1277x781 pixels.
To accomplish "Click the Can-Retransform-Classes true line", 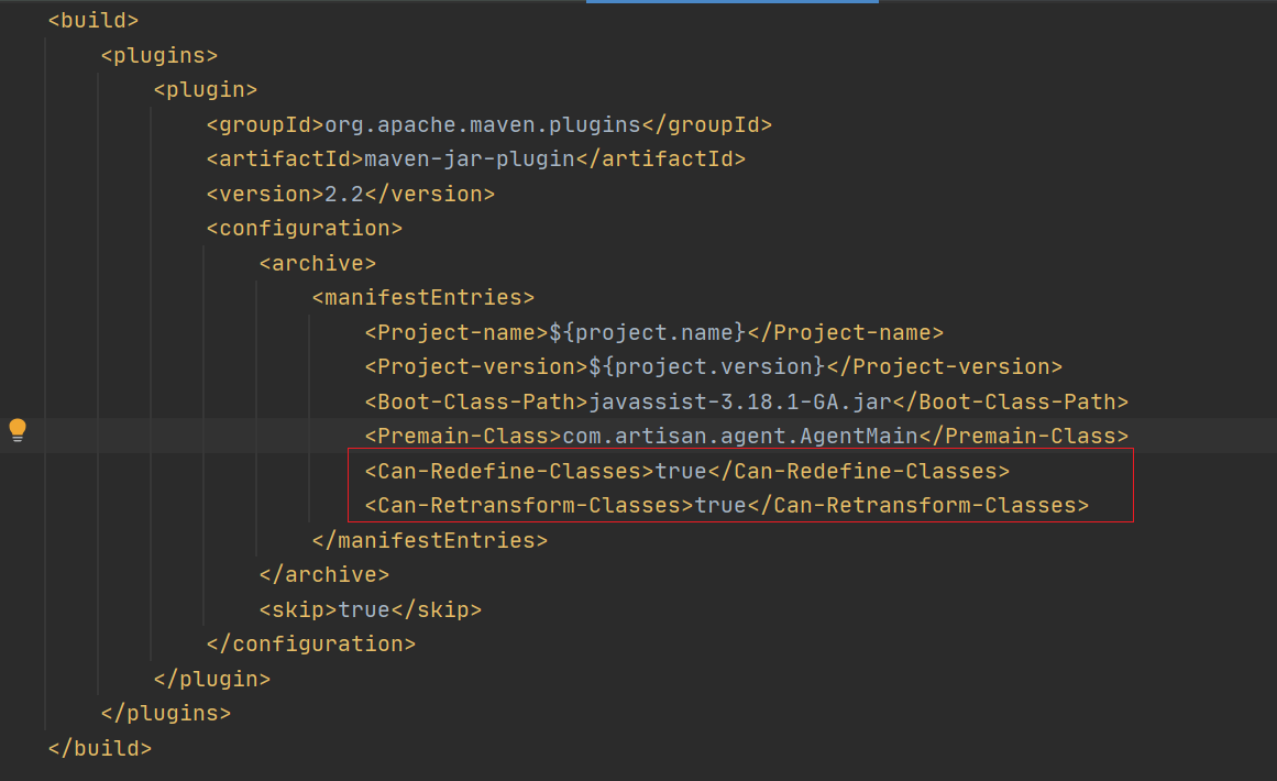I will [x=726, y=505].
